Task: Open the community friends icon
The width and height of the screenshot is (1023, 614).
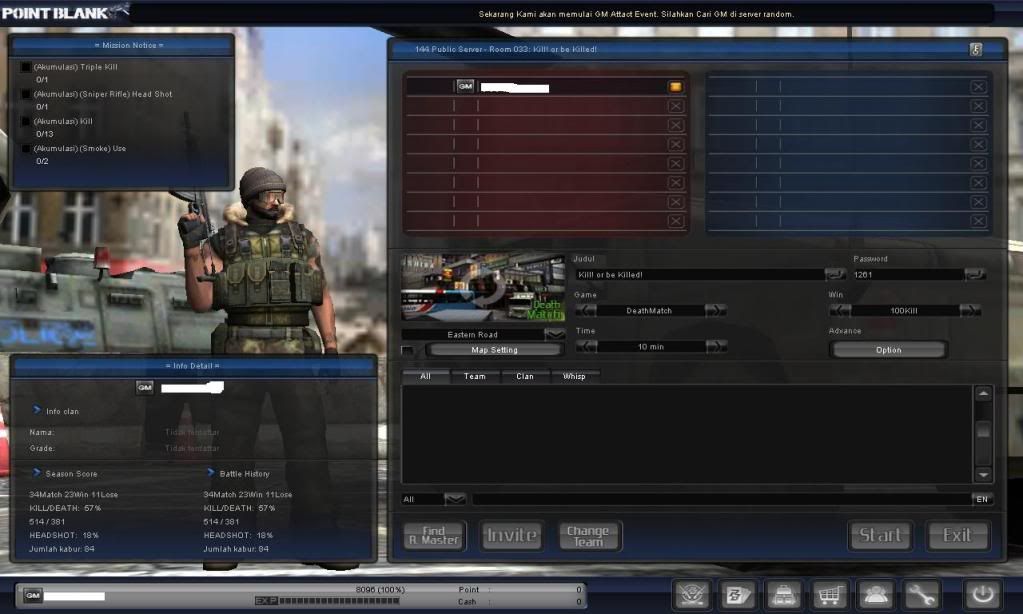Action: [875, 594]
